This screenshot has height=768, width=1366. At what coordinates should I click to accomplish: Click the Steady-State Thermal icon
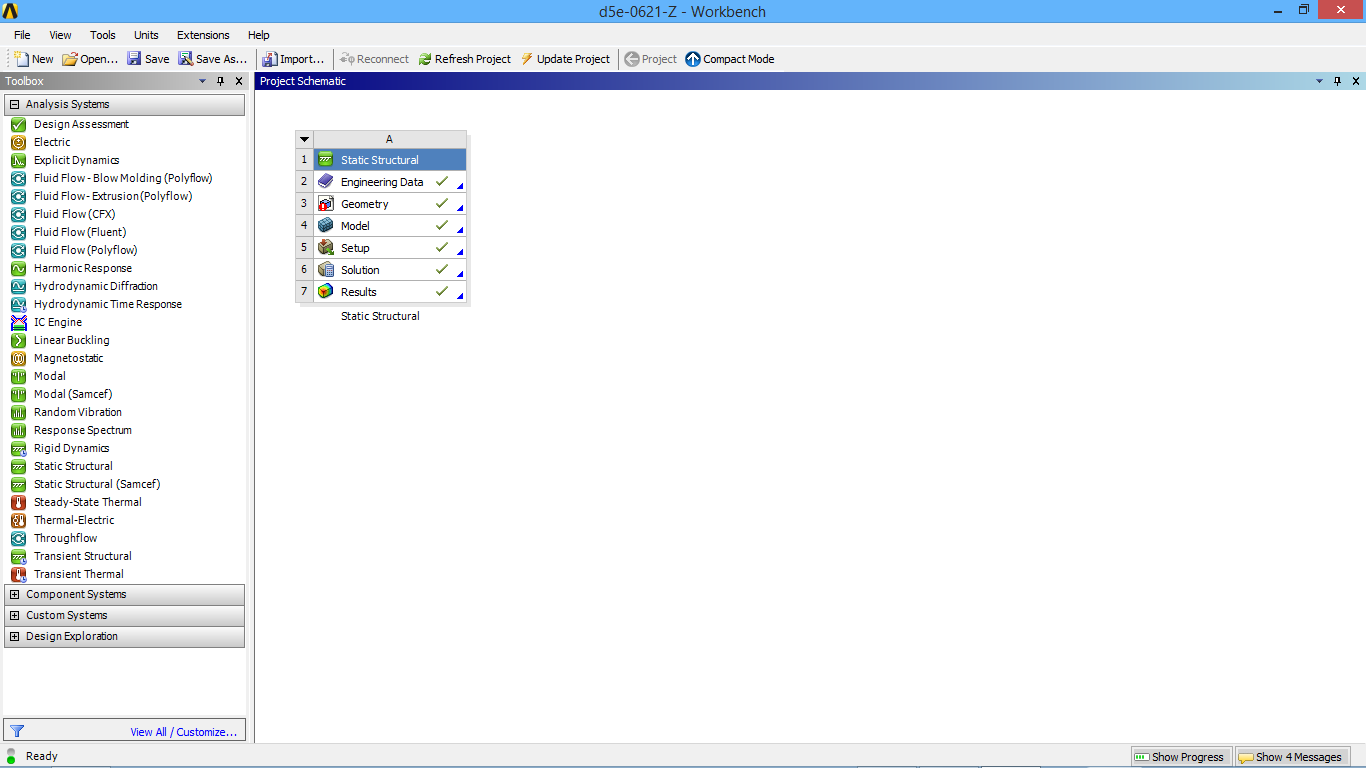(x=18, y=502)
